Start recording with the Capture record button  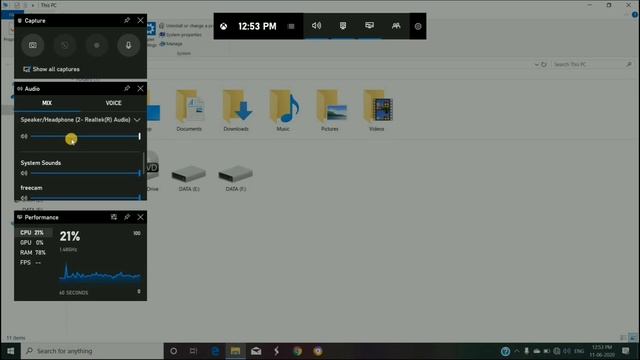point(97,45)
